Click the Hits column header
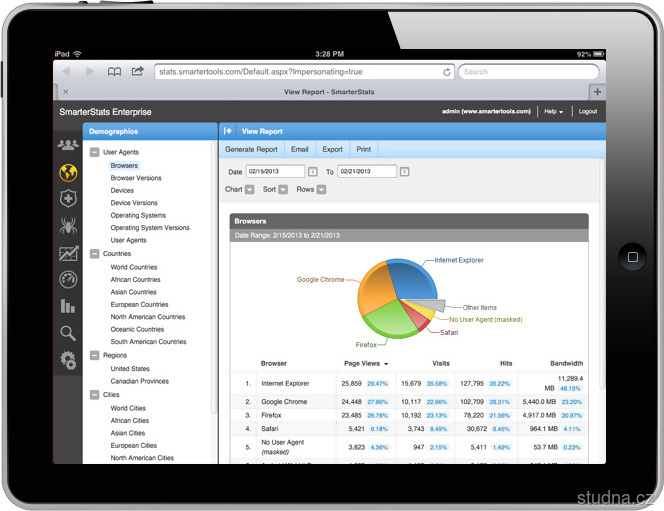This screenshot has width=664, height=511. 506,363
